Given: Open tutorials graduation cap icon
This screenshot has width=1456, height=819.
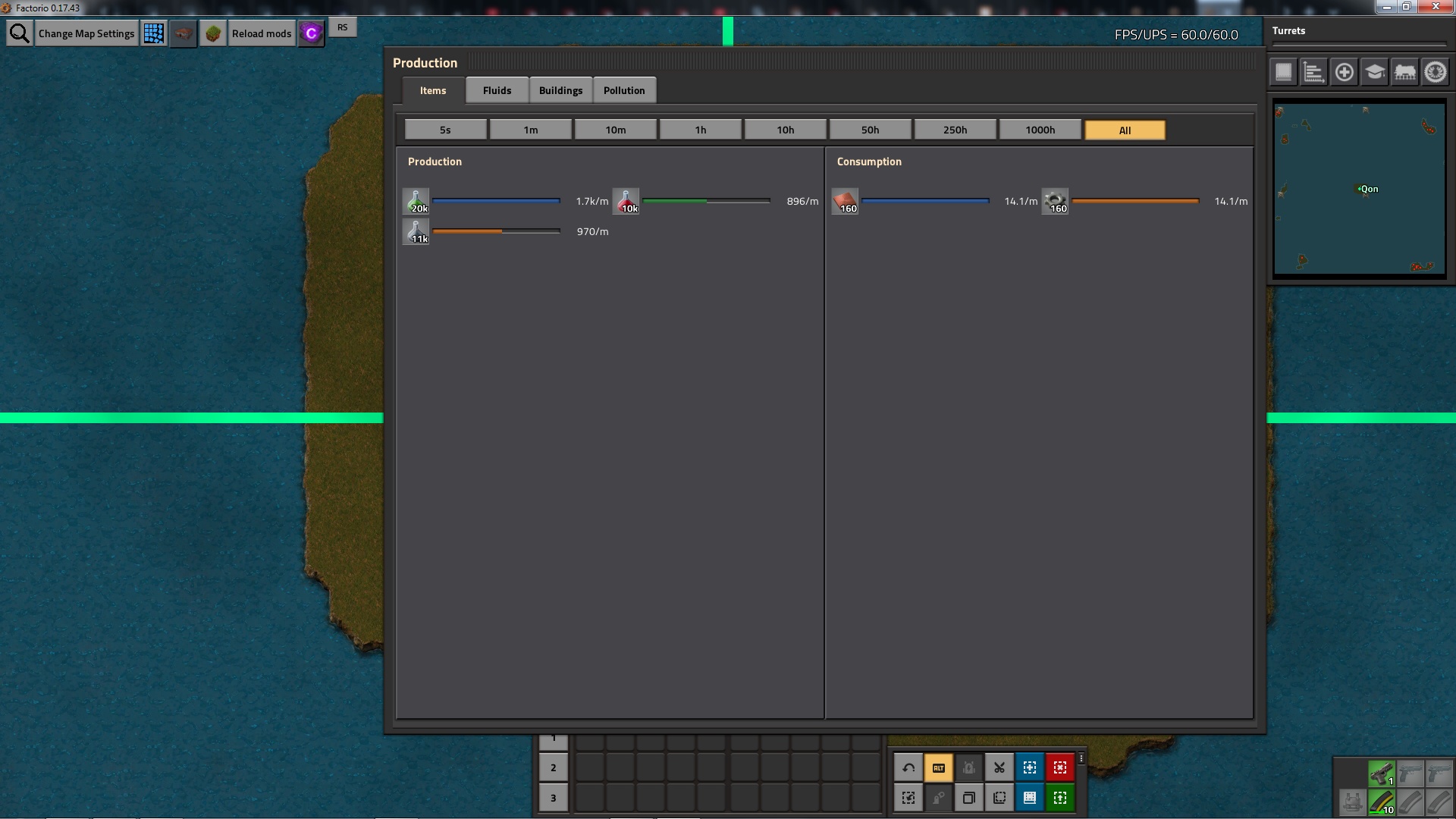Looking at the screenshot, I should pos(1375,72).
